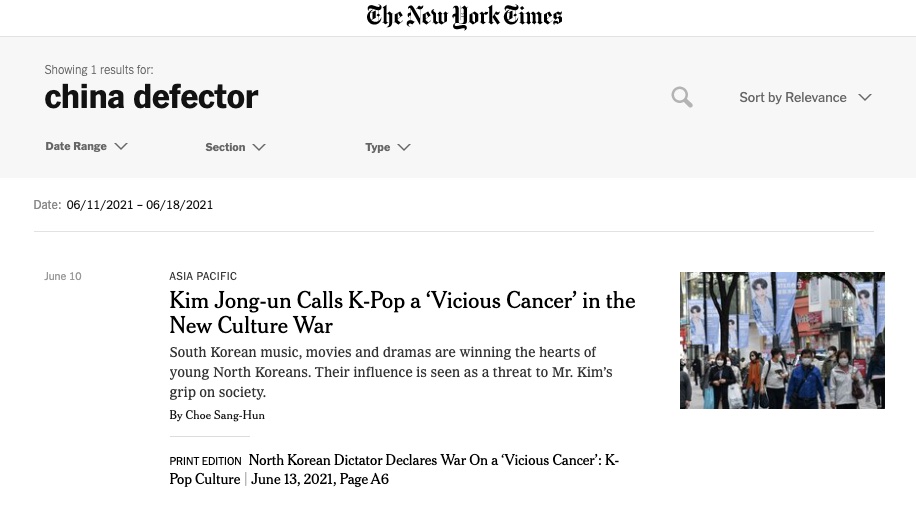Image resolution: width=916 pixels, height=507 pixels.
Task: Click the 'June 13, 2021, Page A6' text
Action: [x=320, y=480]
